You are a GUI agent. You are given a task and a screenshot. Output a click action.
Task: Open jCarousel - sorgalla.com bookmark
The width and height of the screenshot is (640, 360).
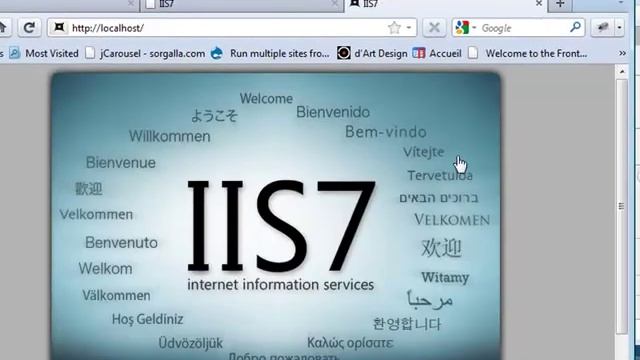coord(145,53)
